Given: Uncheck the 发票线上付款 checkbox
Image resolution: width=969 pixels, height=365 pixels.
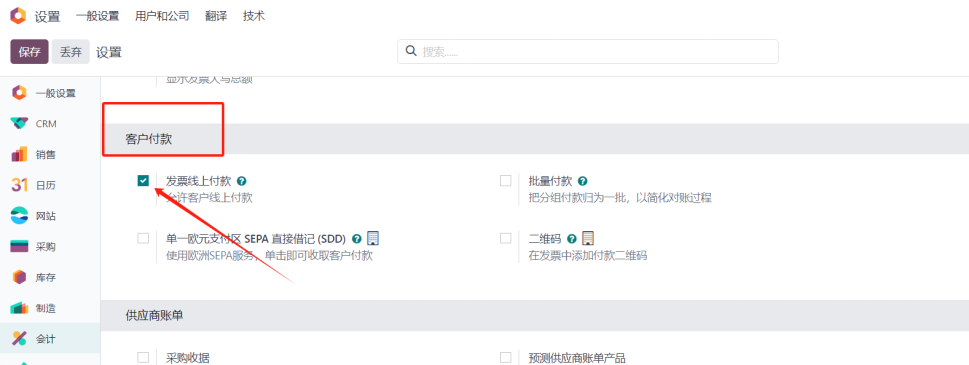Looking at the screenshot, I should pos(143,181).
